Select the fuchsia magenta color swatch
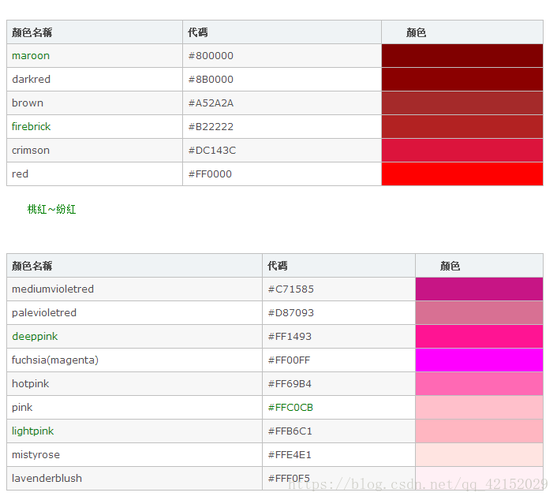 (x=479, y=360)
